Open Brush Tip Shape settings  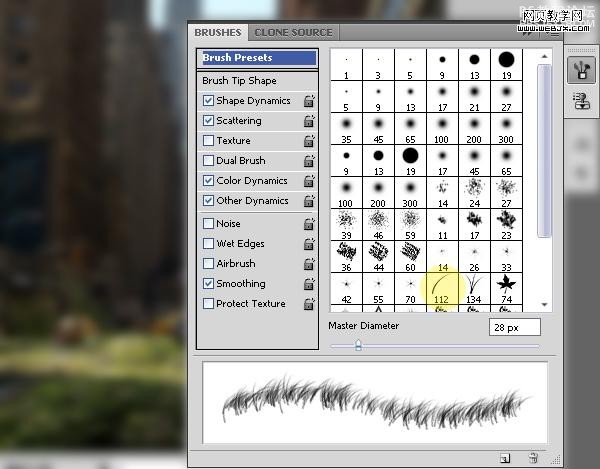pos(240,81)
